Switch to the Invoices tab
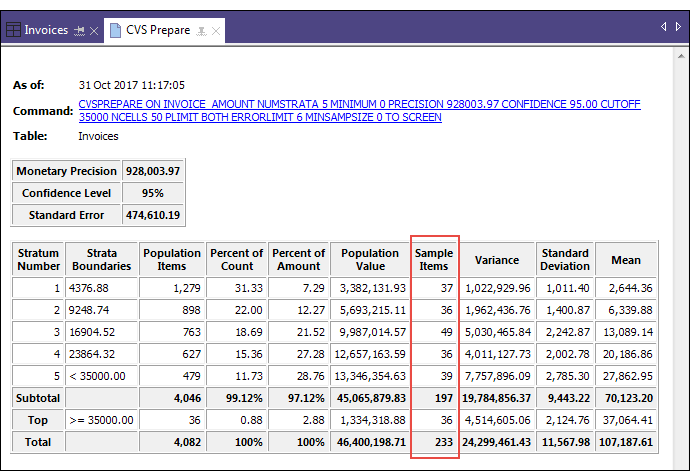690x471 pixels. [46, 30]
